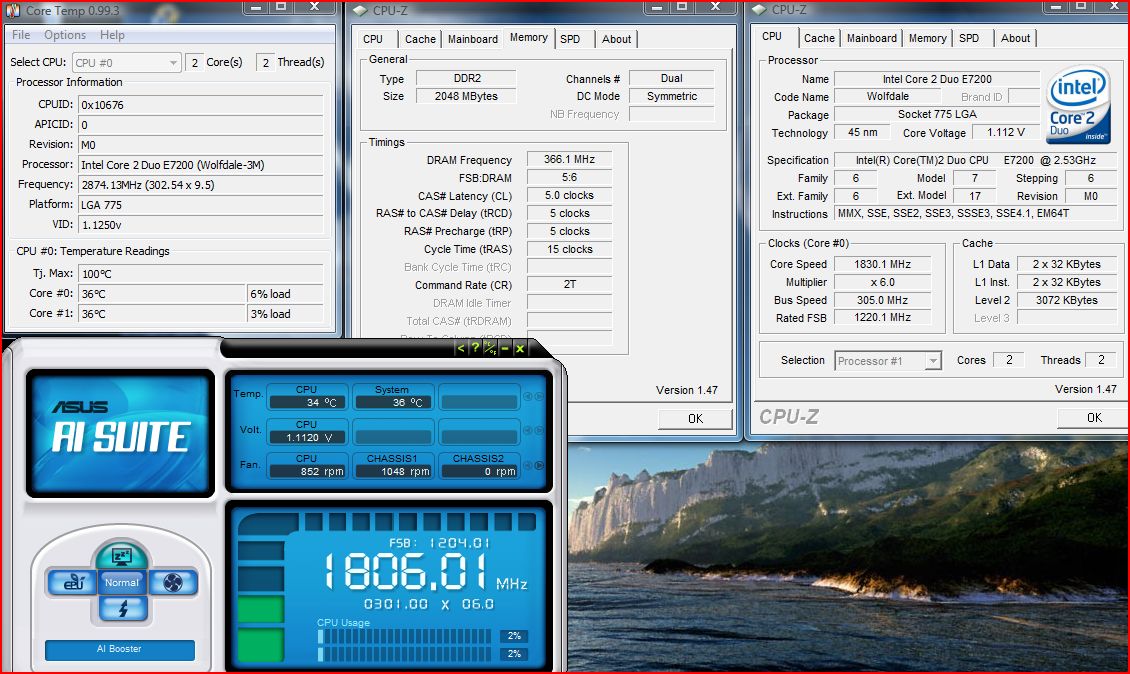Image resolution: width=1130 pixels, height=674 pixels.
Task: Open Memory tab in the right CPU-Z window
Action: 927,38
